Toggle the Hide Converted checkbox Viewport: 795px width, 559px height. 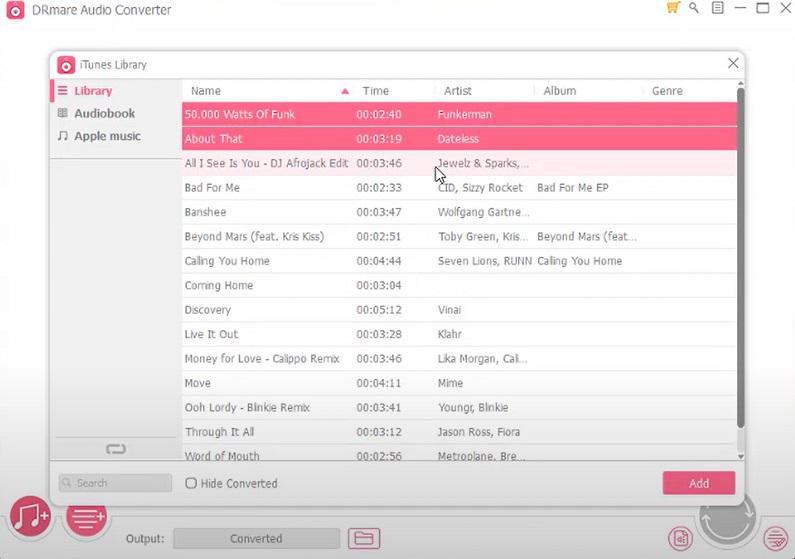coord(191,483)
